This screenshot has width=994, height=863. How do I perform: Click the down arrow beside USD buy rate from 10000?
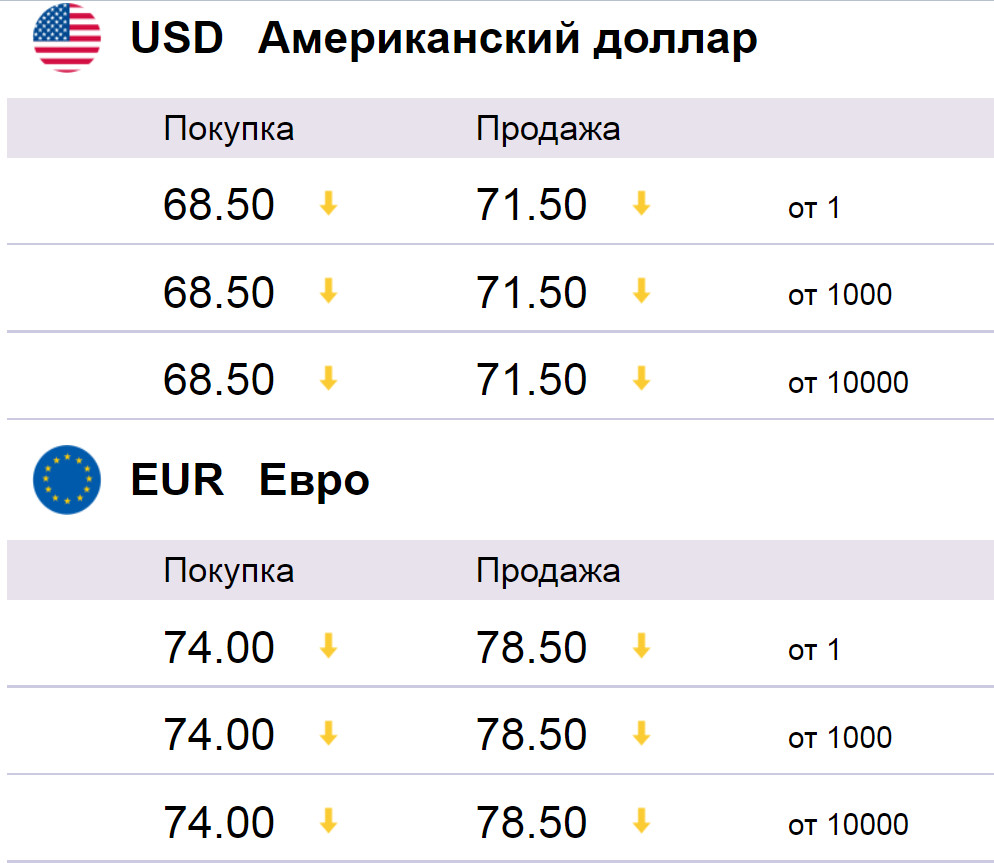tap(328, 379)
